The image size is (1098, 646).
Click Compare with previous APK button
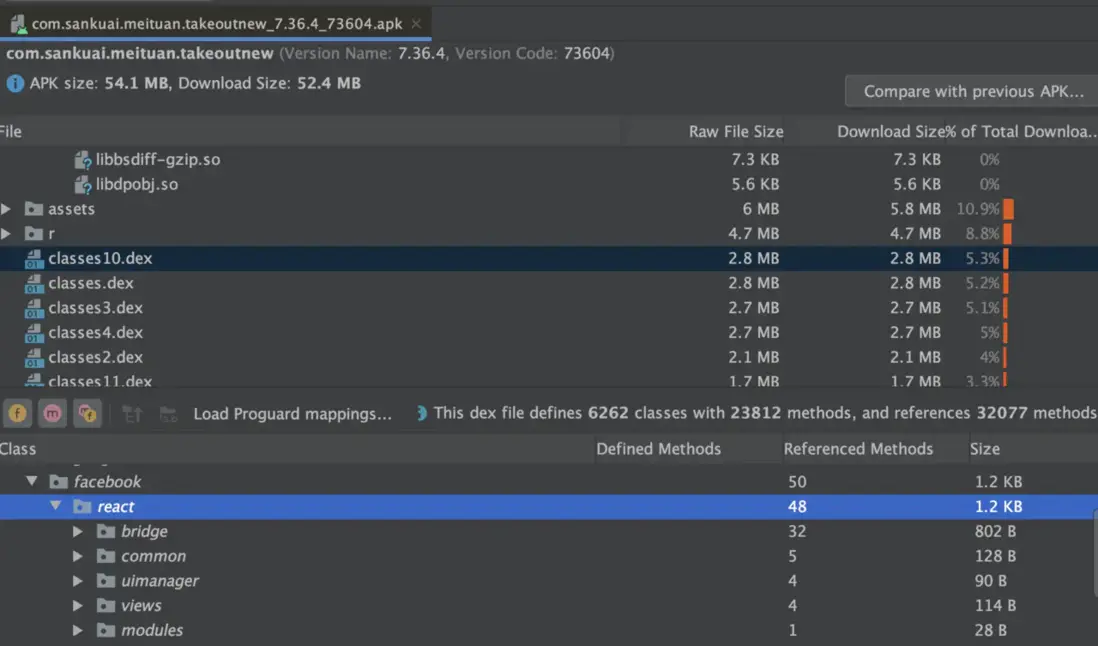click(972, 91)
